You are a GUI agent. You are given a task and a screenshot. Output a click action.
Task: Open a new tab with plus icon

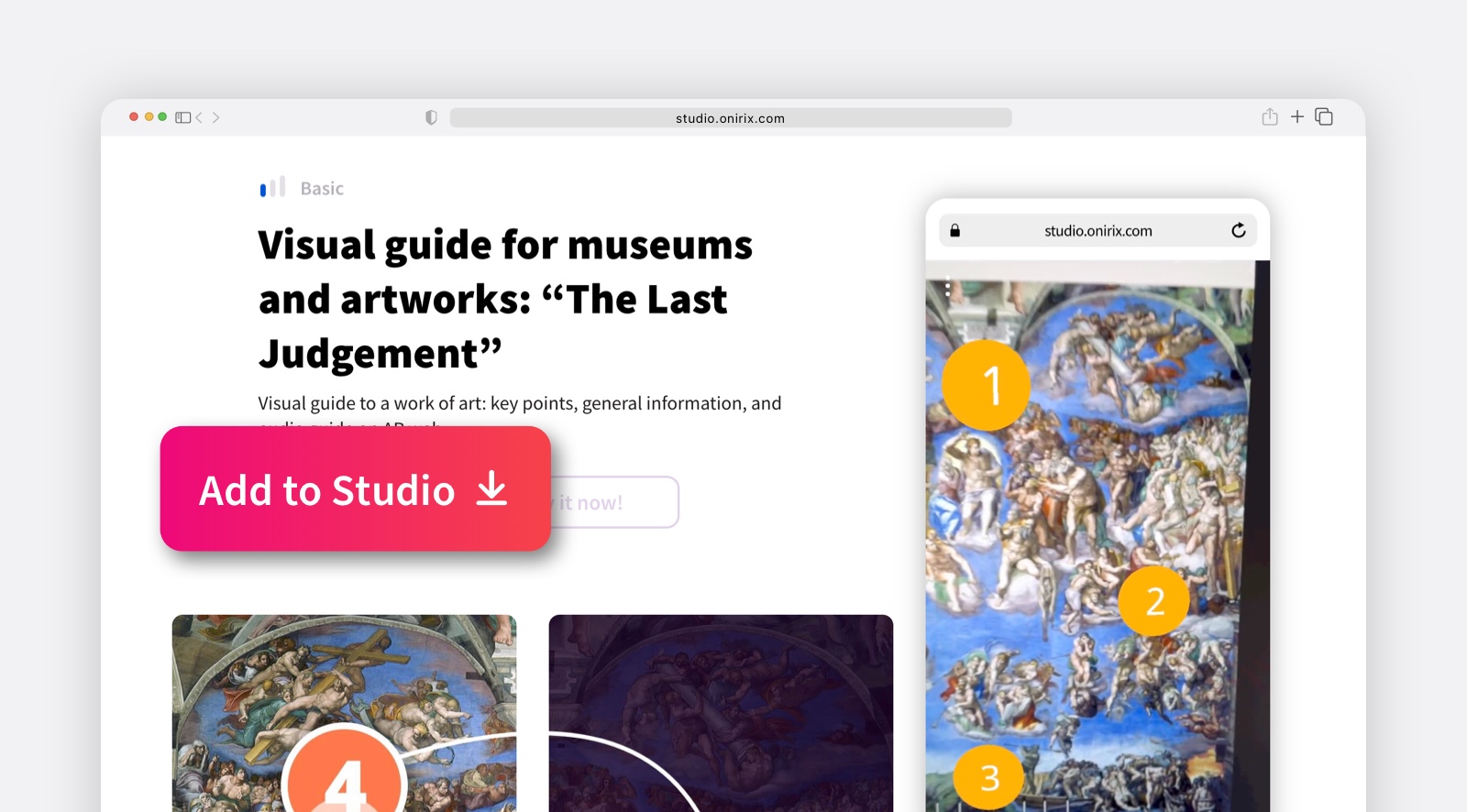tap(1297, 116)
